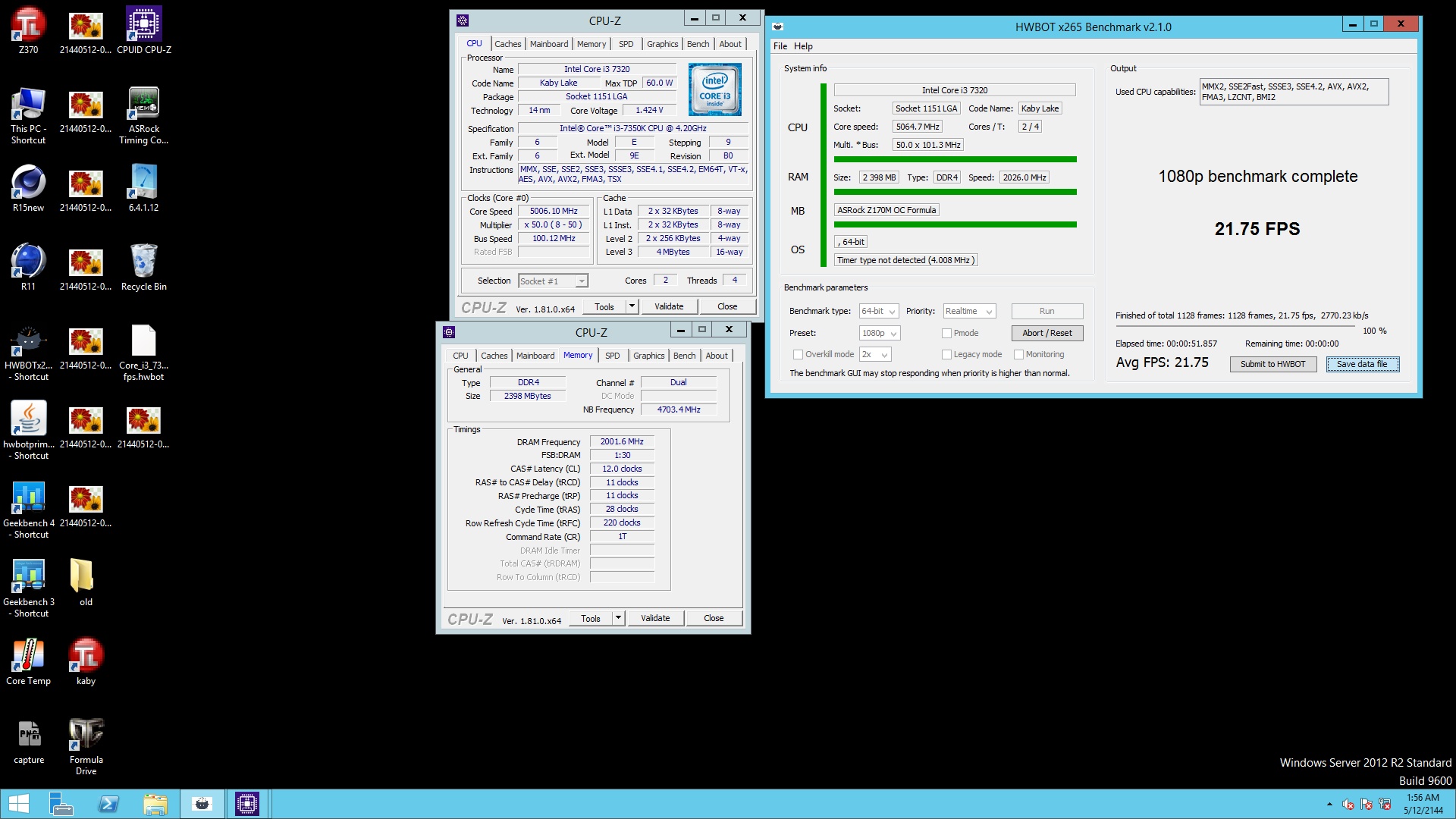This screenshot has height=819, width=1456.
Task: Launch Core Temp from desktop
Action: (28, 661)
